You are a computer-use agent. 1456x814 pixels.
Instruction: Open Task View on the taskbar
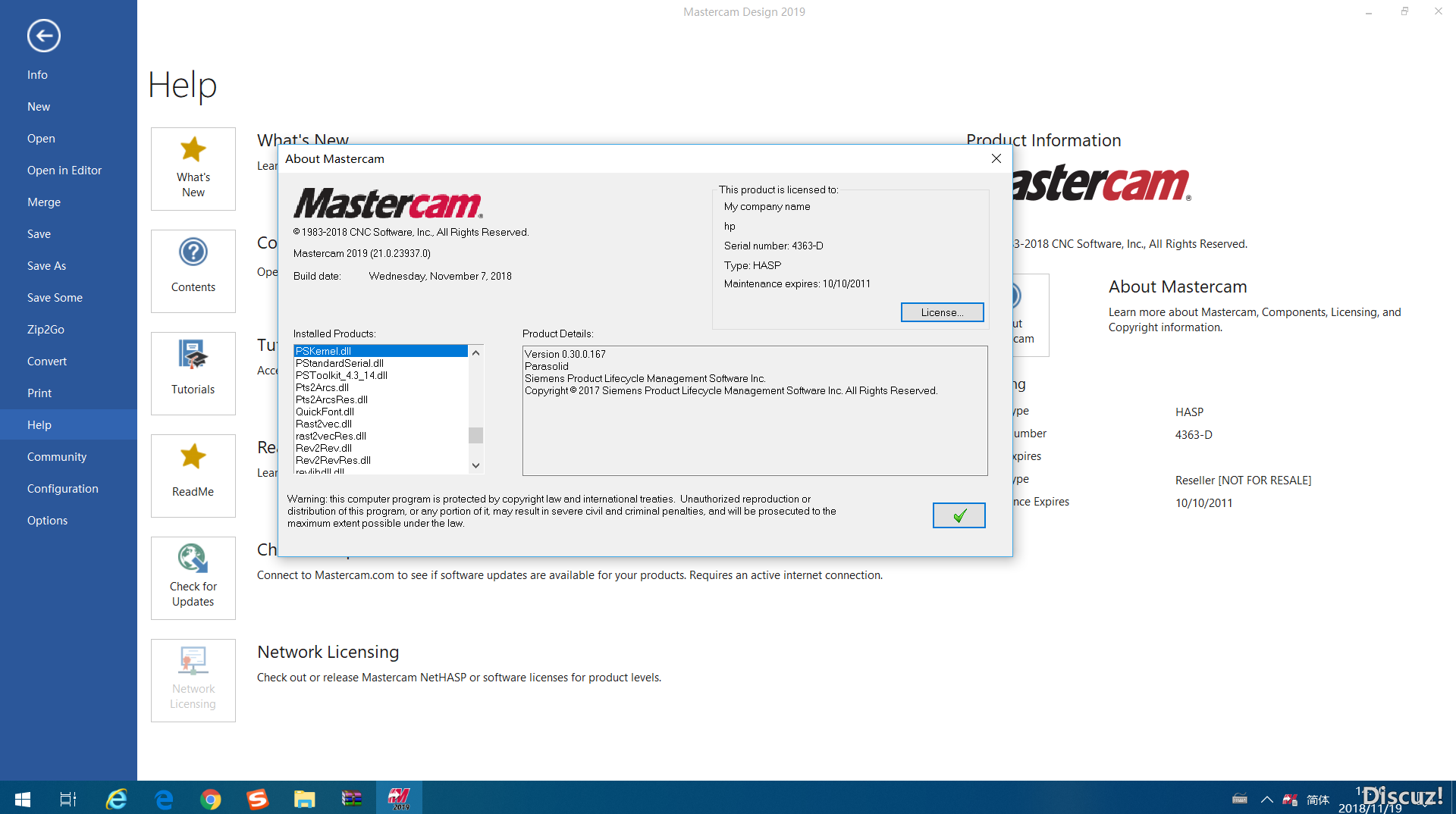pyautogui.click(x=68, y=799)
